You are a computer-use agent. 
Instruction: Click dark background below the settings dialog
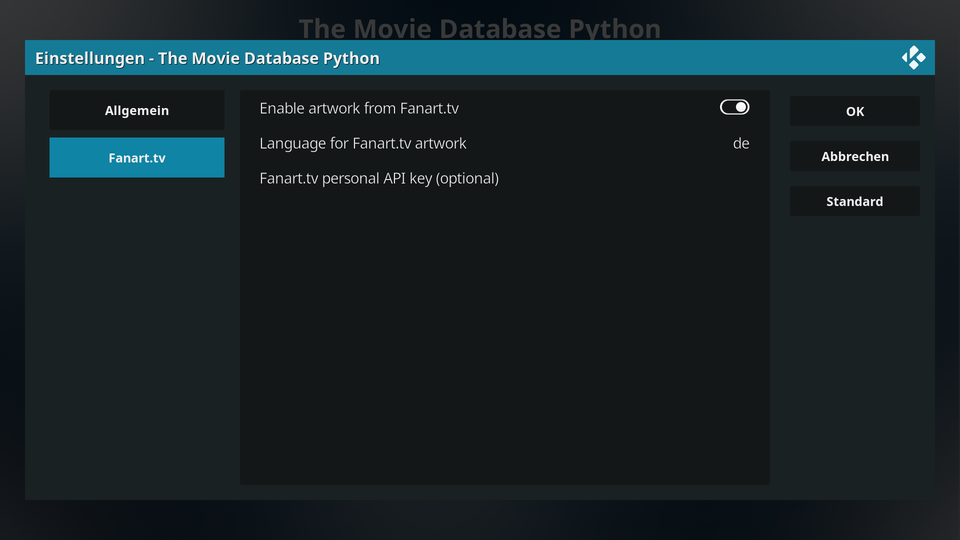click(480, 520)
